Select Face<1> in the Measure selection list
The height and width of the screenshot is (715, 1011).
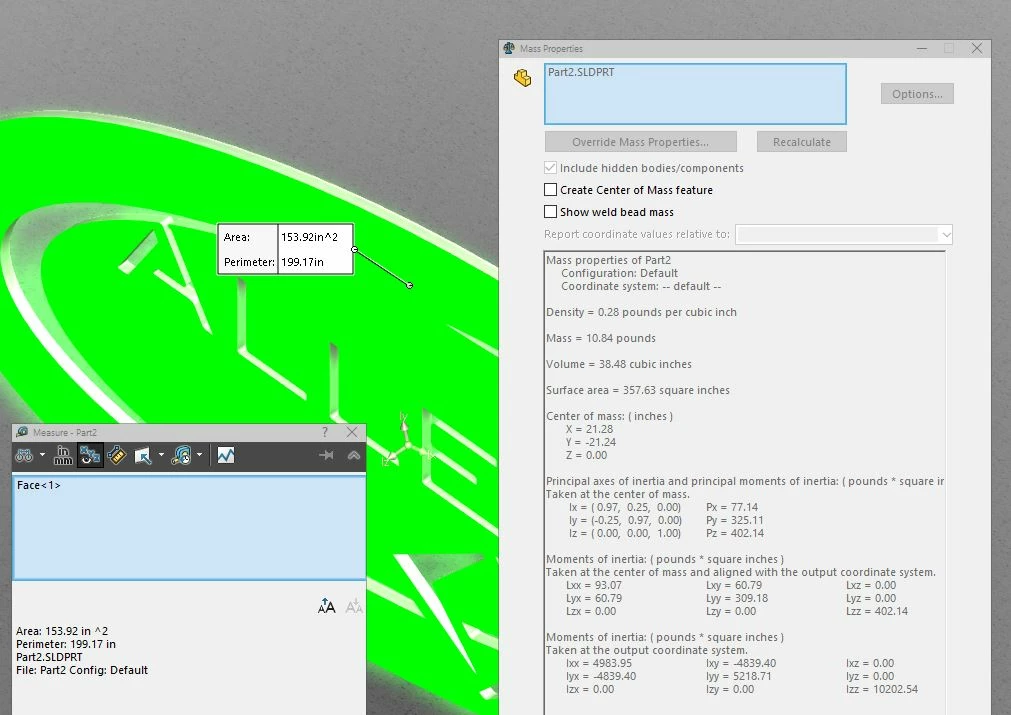(x=39, y=485)
